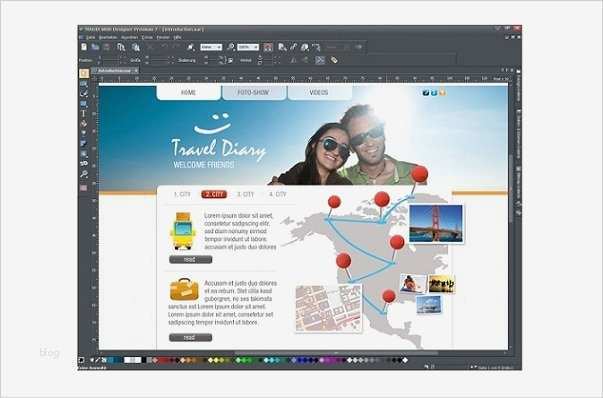Click the 4. CITY link
Screen dimensions: 603x398
tap(278, 194)
